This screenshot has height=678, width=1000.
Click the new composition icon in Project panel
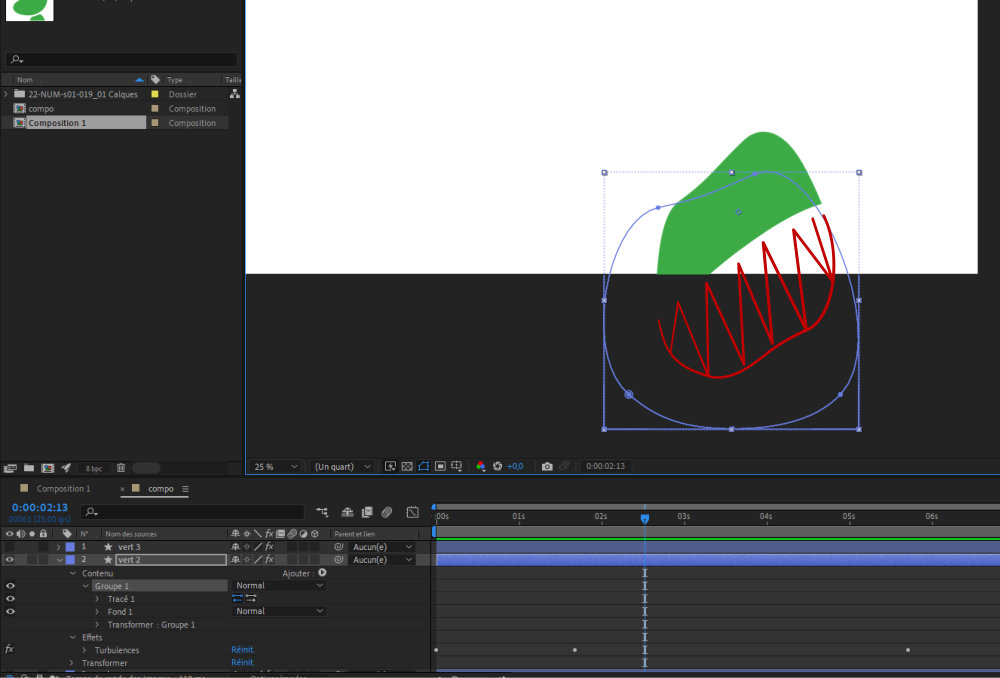click(47, 467)
